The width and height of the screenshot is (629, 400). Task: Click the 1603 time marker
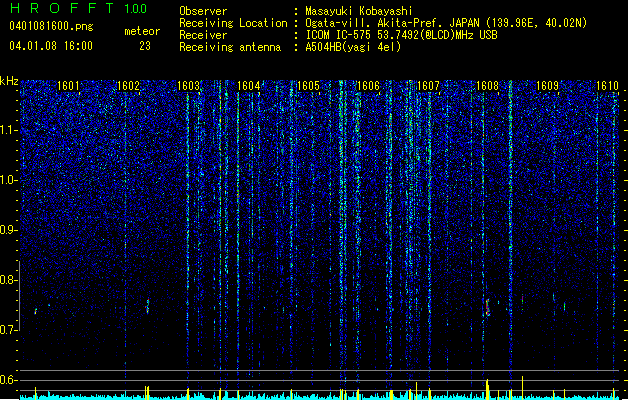(188, 86)
